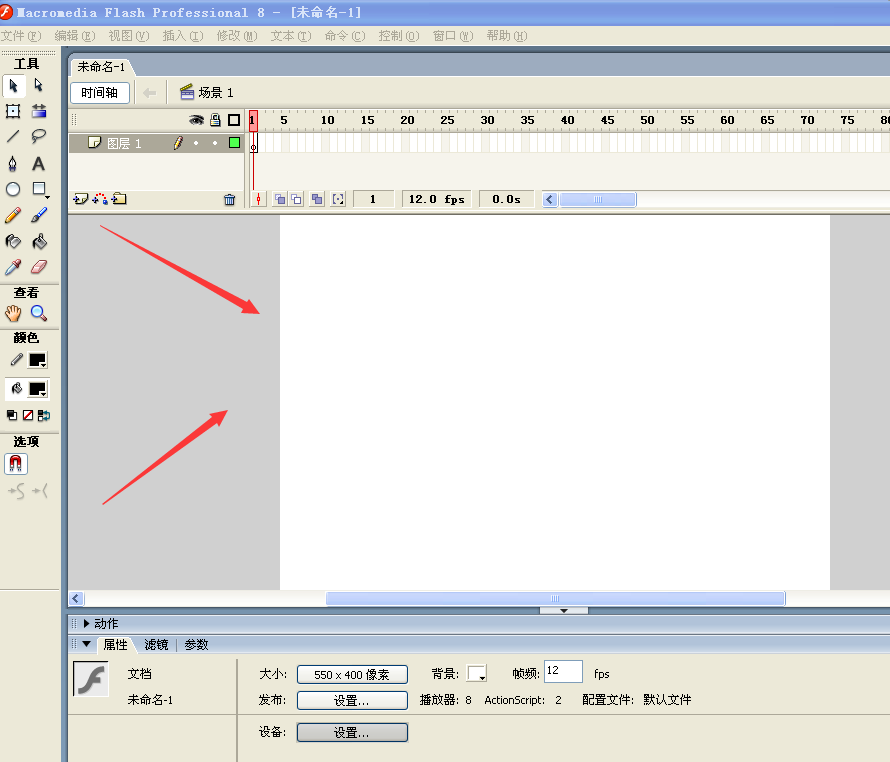This screenshot has height=762, width=890.
Task: Open the background color dropdown (背景)
Action: (x=477, y=675)
